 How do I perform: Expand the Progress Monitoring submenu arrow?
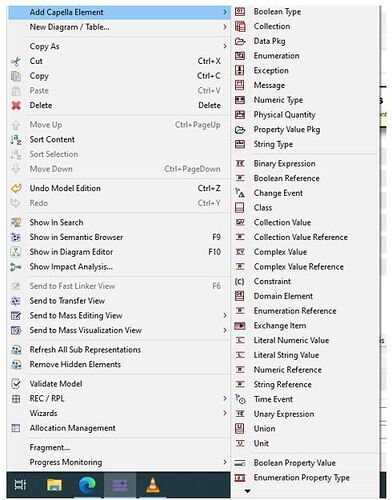click(225, 462)
